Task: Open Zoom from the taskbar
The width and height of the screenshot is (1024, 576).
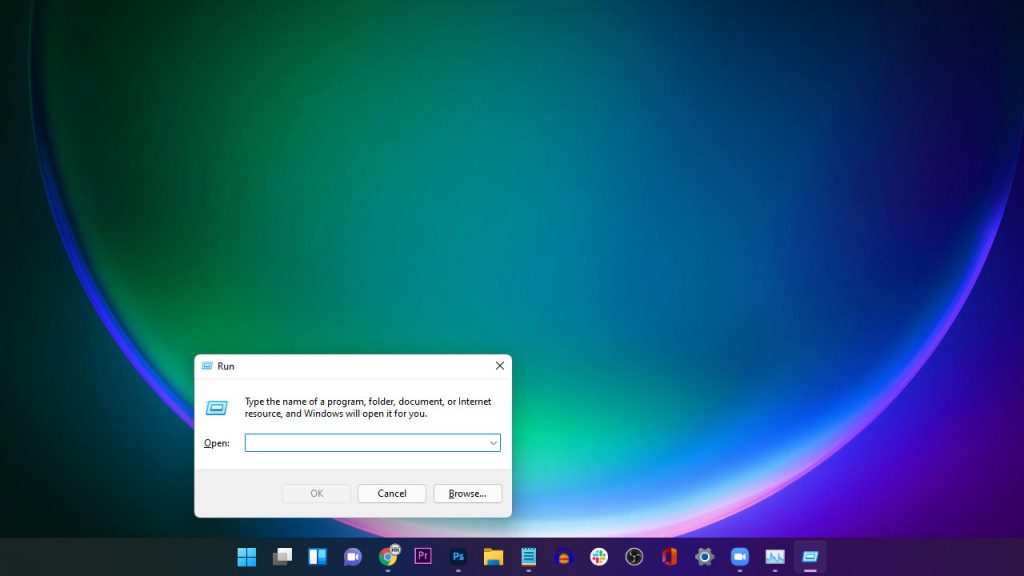Action: pos(740,557)
